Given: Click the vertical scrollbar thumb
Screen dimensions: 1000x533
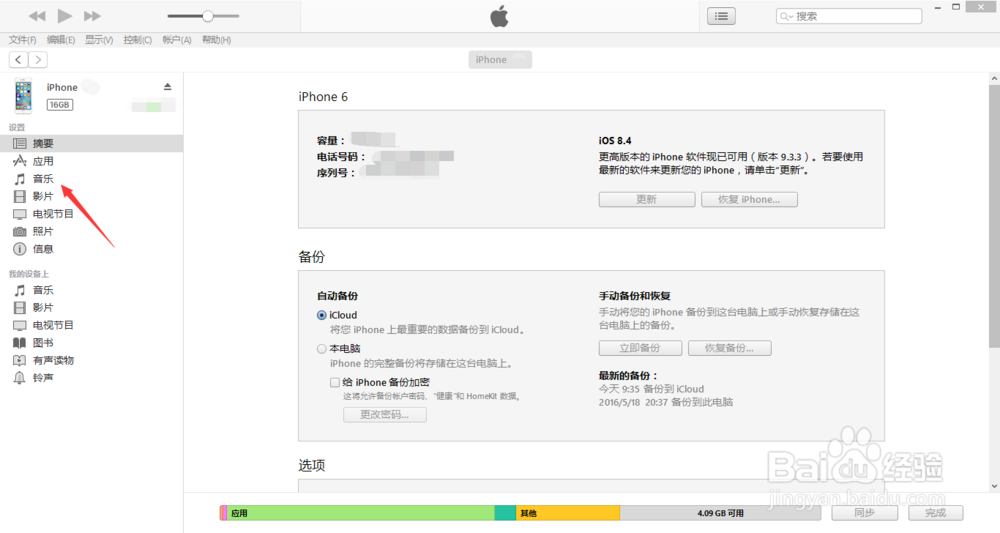Looking at the screenshot, I should pos(994,217).
